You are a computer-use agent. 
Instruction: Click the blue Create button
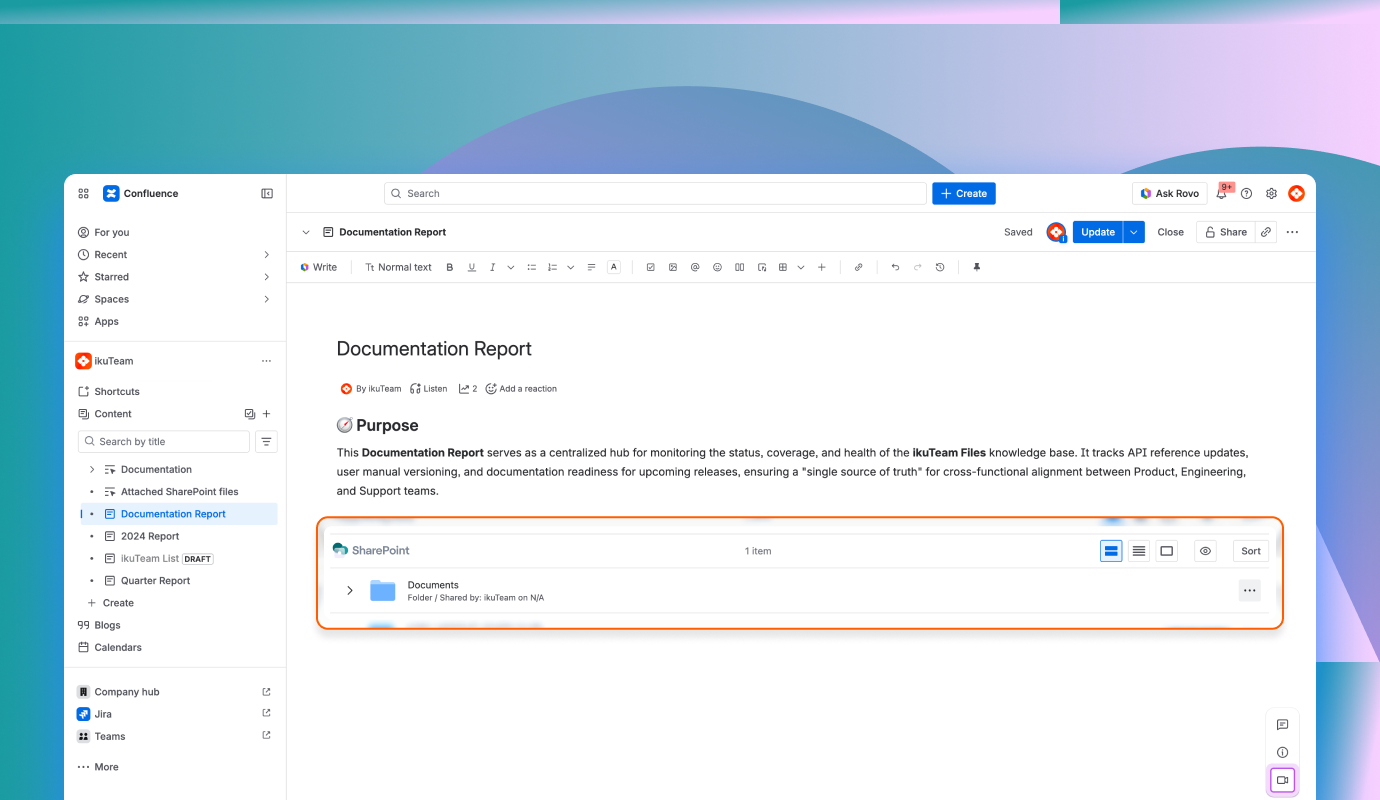(x=964, y=194)
